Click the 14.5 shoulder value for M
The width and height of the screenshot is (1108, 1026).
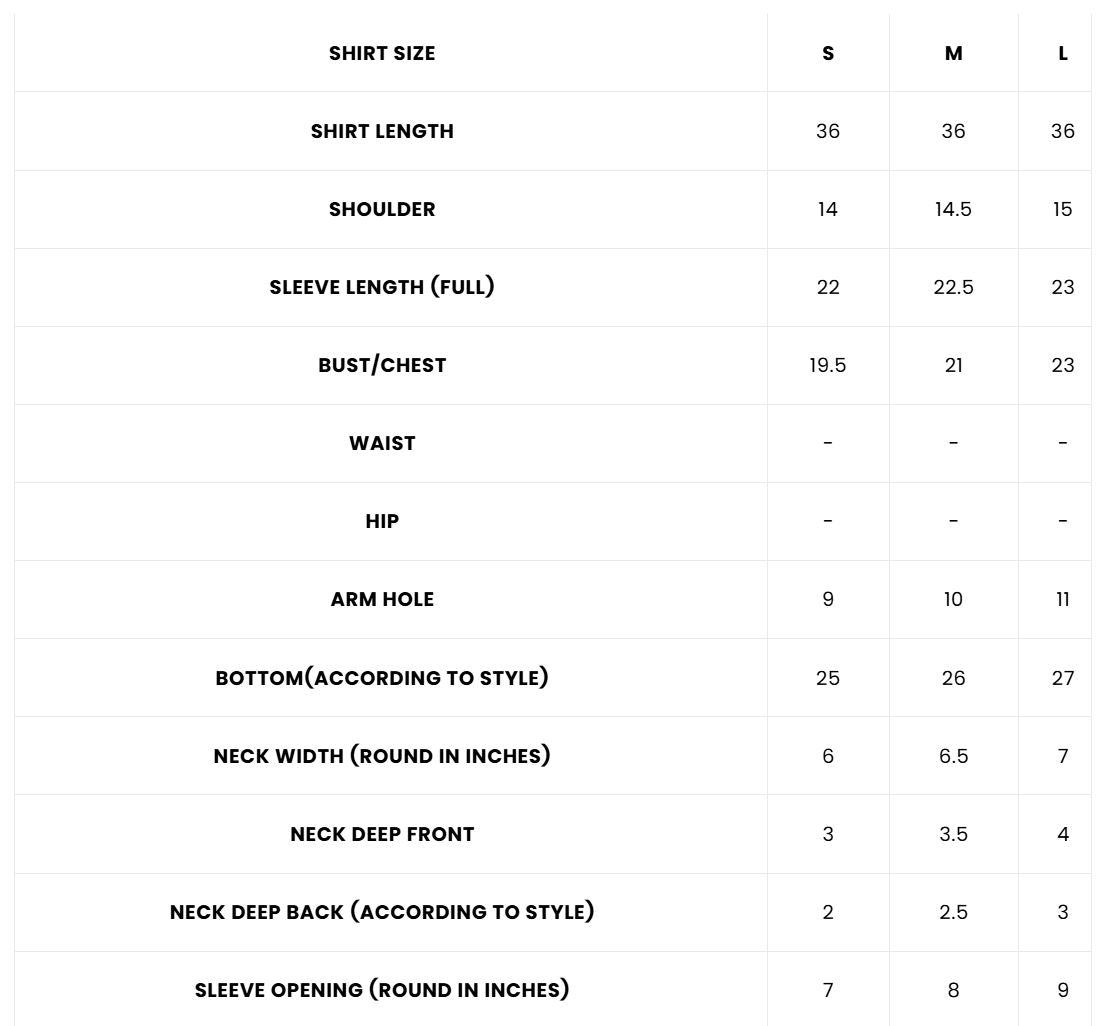(954, 210)
